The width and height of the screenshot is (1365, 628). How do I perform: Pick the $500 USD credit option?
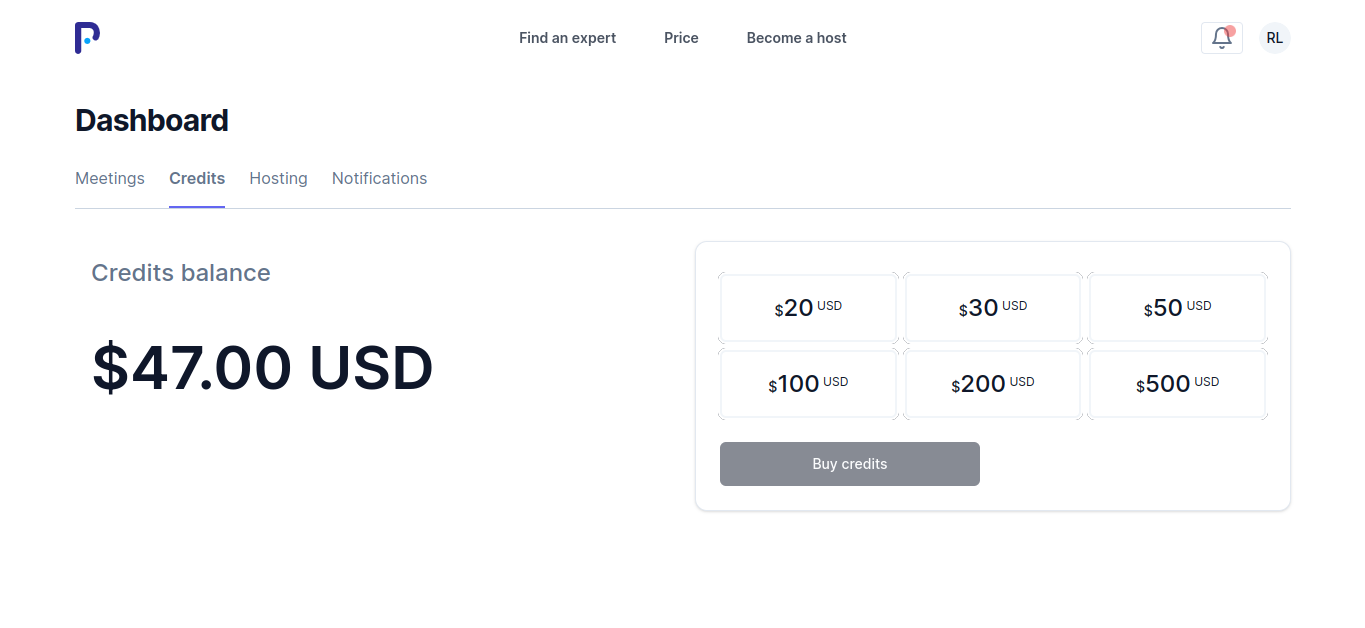1177,384
